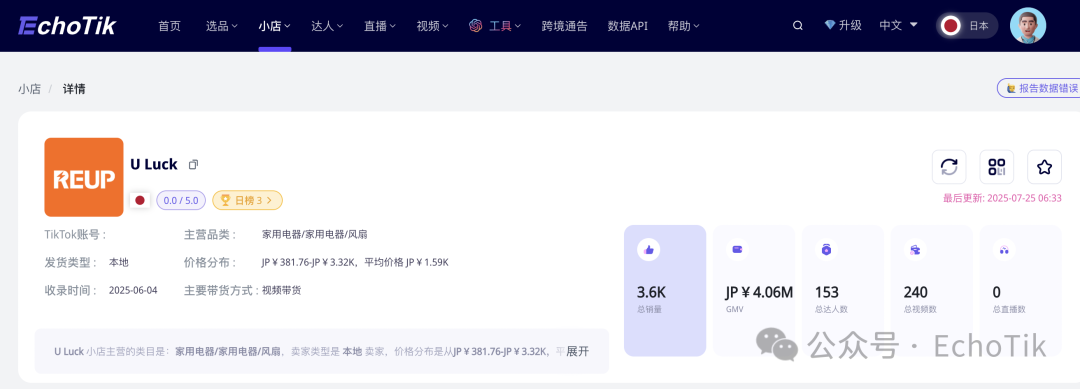Screen dimensions: 1080x389
Task: Open the search magnifier icon
Action: point(798,25)
